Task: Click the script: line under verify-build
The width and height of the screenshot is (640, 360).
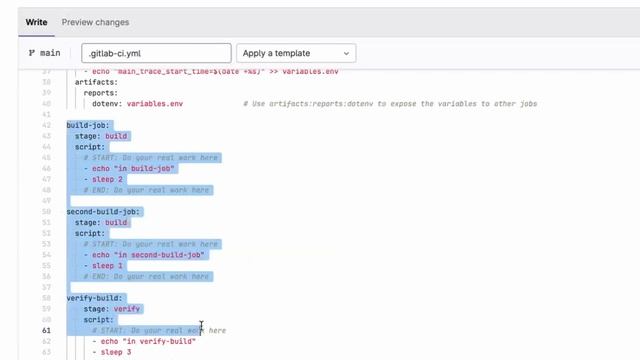Action: click(x=98, y=320)
